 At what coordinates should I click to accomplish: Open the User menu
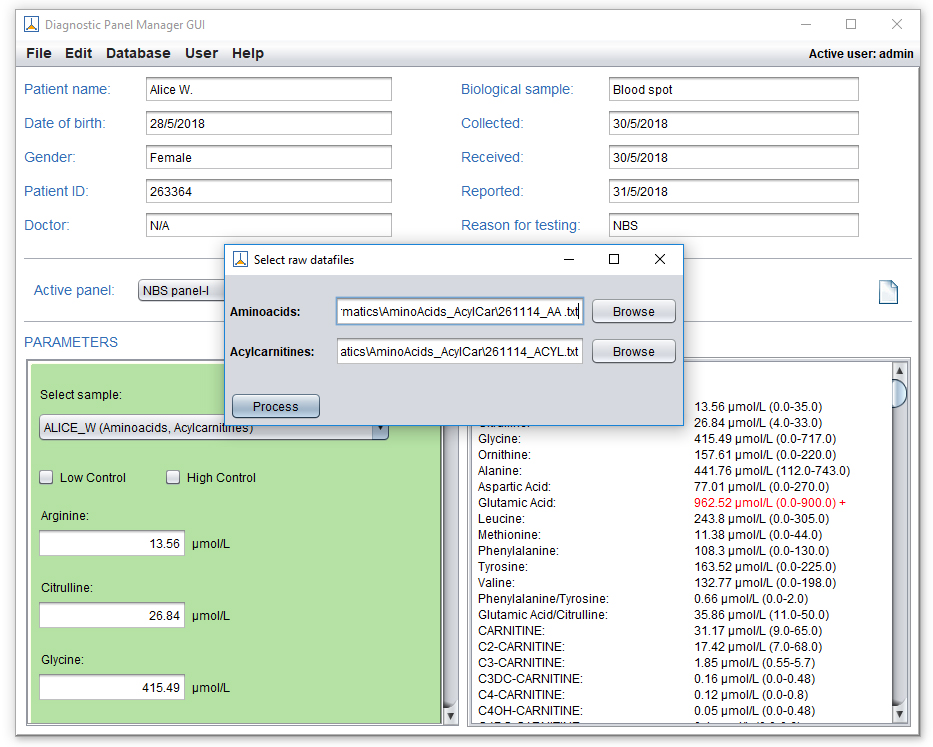click(x=201, y=53)
